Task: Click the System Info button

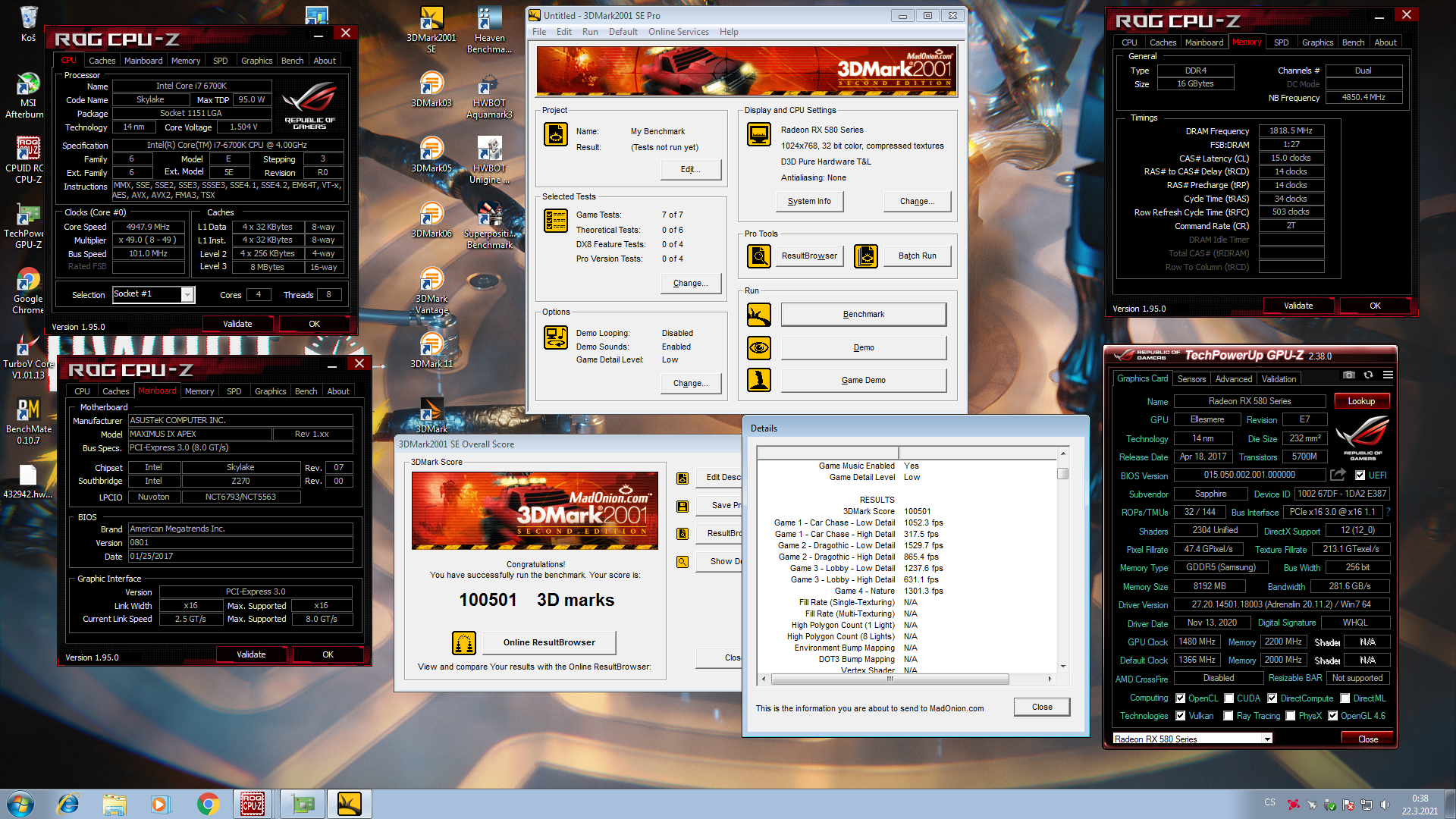Action: coord(809,201)
